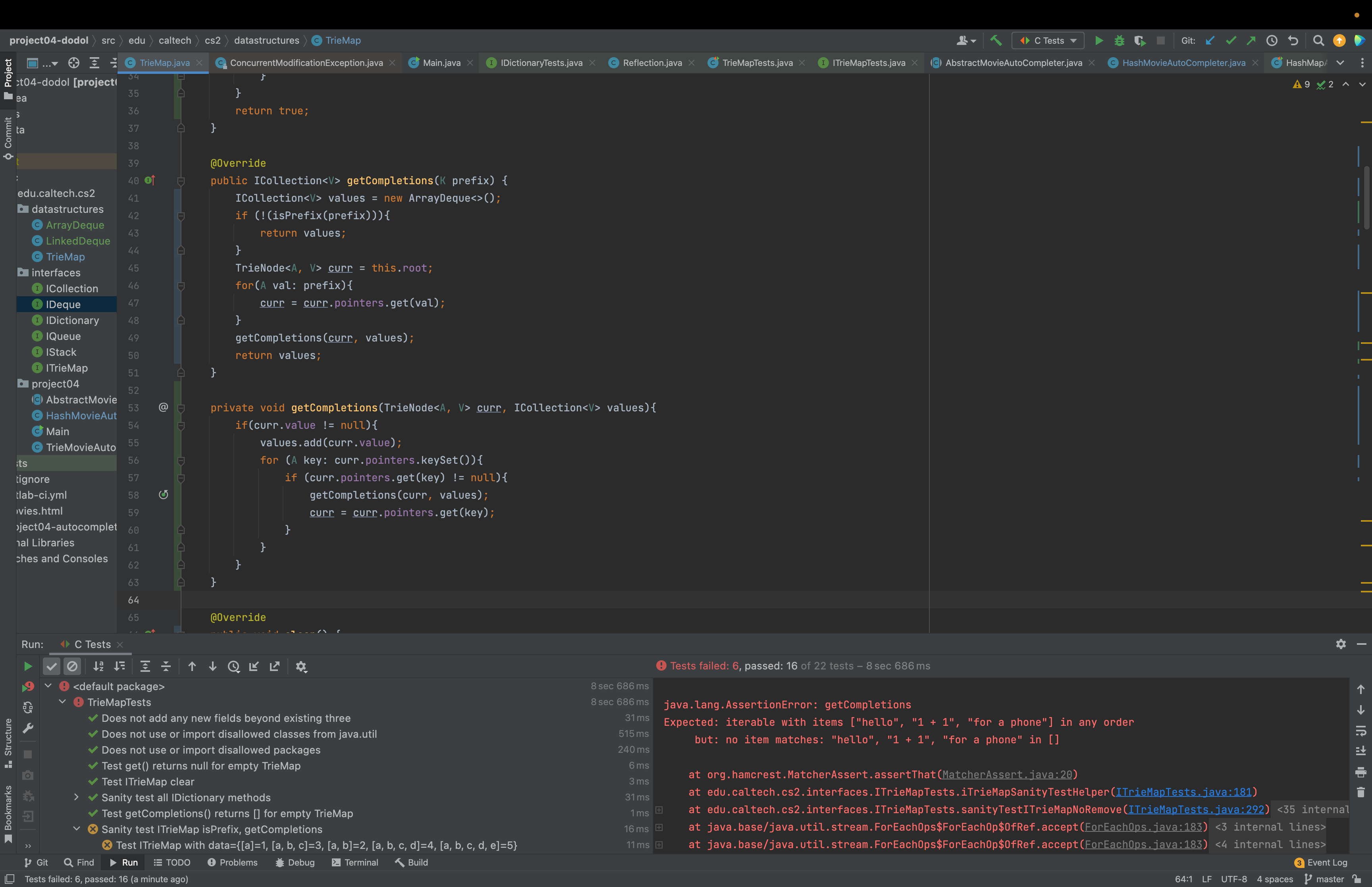Toggle soft-wrap in test console output
The image size is (1372, 887).
[1361, 730]
